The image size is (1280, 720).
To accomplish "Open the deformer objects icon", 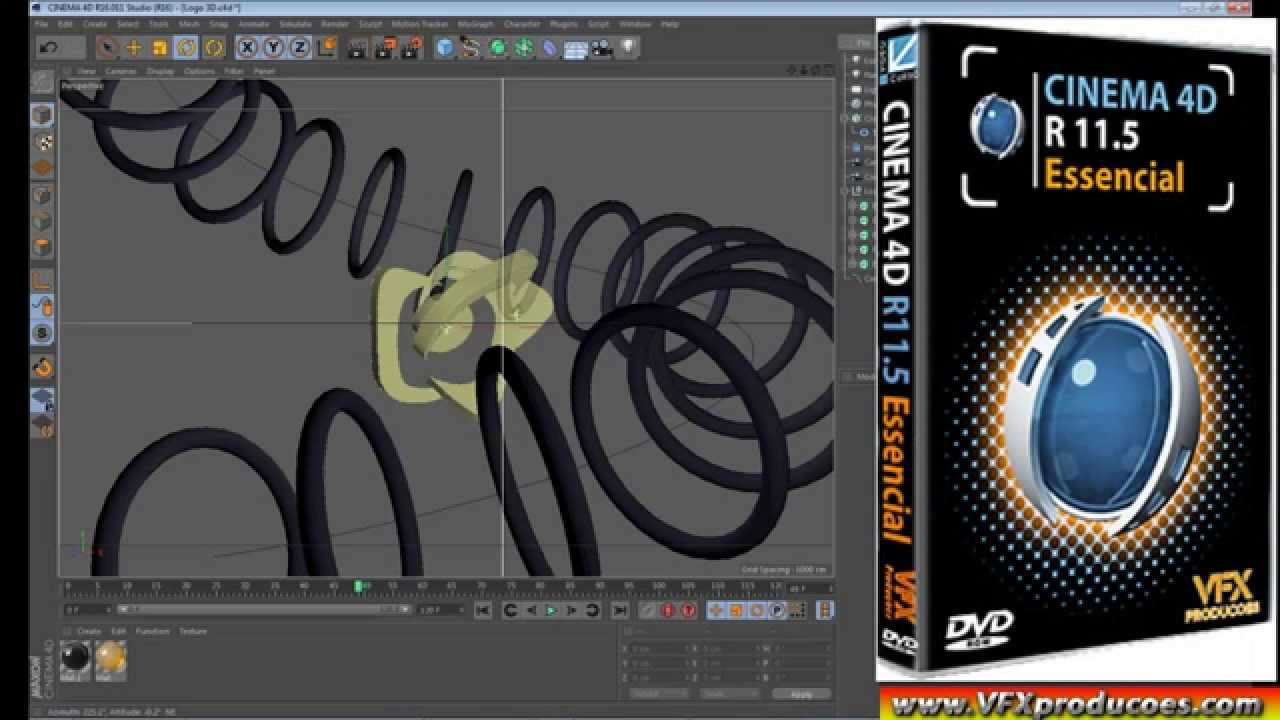I will tap(549, 47).
